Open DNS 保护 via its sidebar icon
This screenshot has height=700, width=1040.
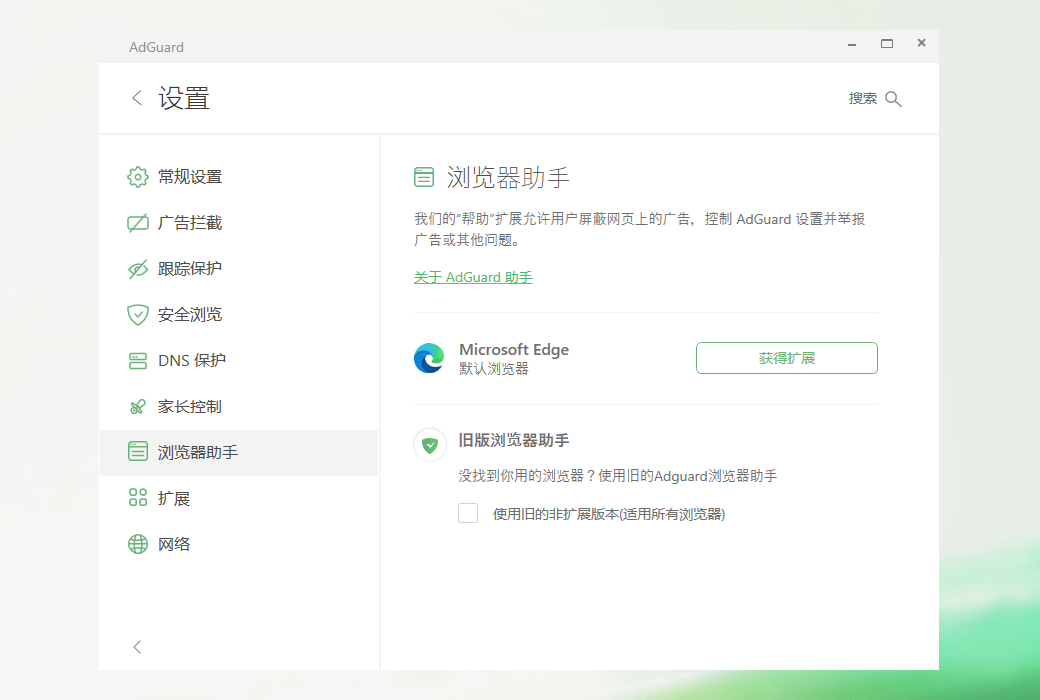137,360
